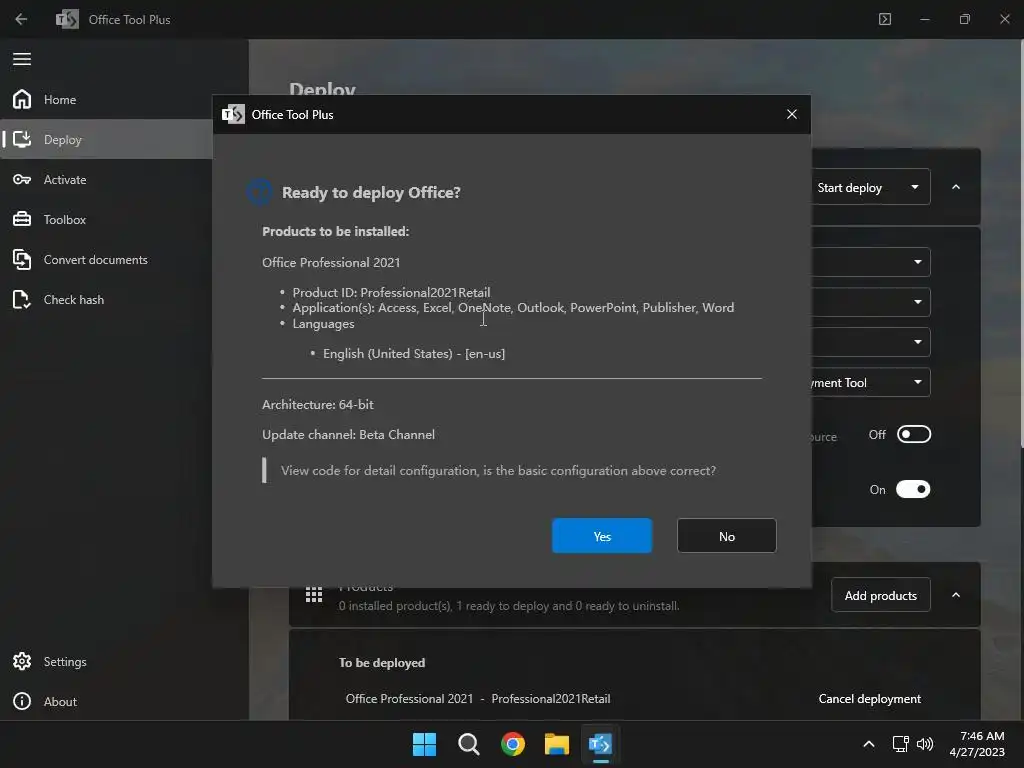The image size is (1024, 768).
Task: Collapse the Products section chevron
Action: coord(956,595)
